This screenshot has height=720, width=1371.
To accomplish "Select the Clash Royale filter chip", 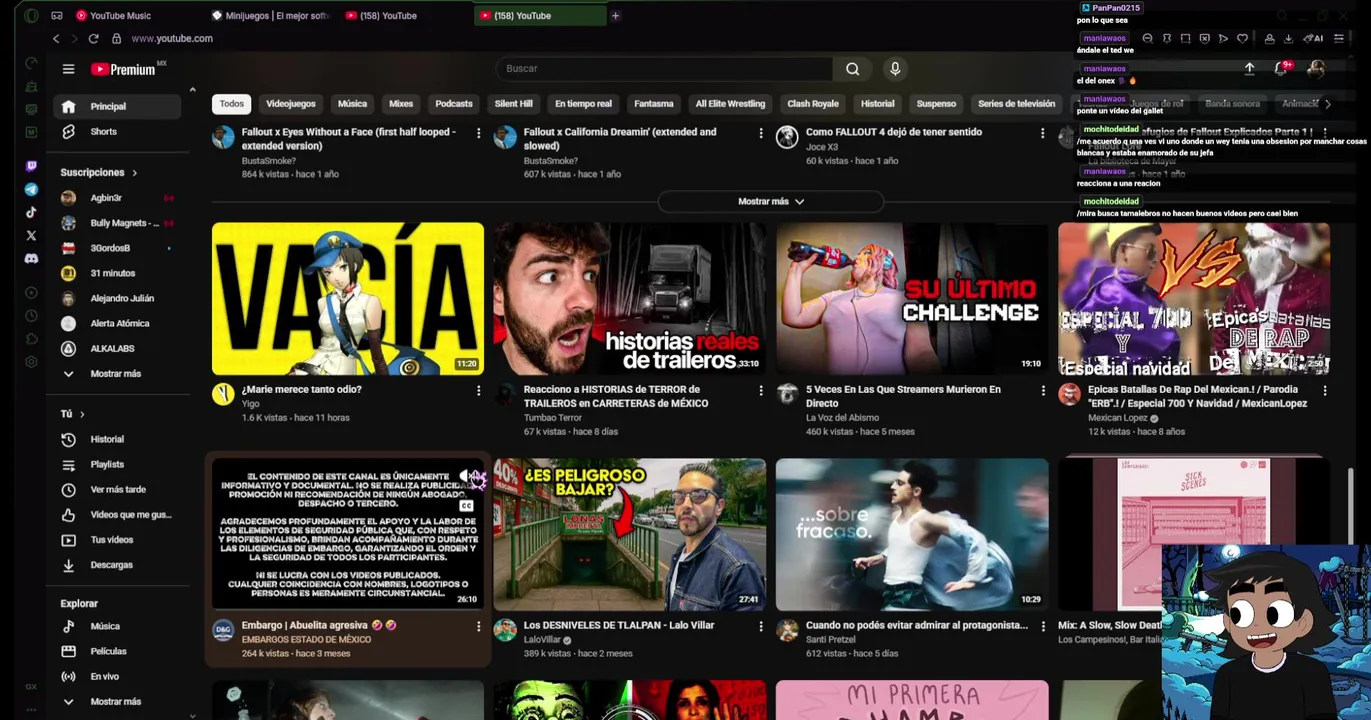I will point(813,103).
